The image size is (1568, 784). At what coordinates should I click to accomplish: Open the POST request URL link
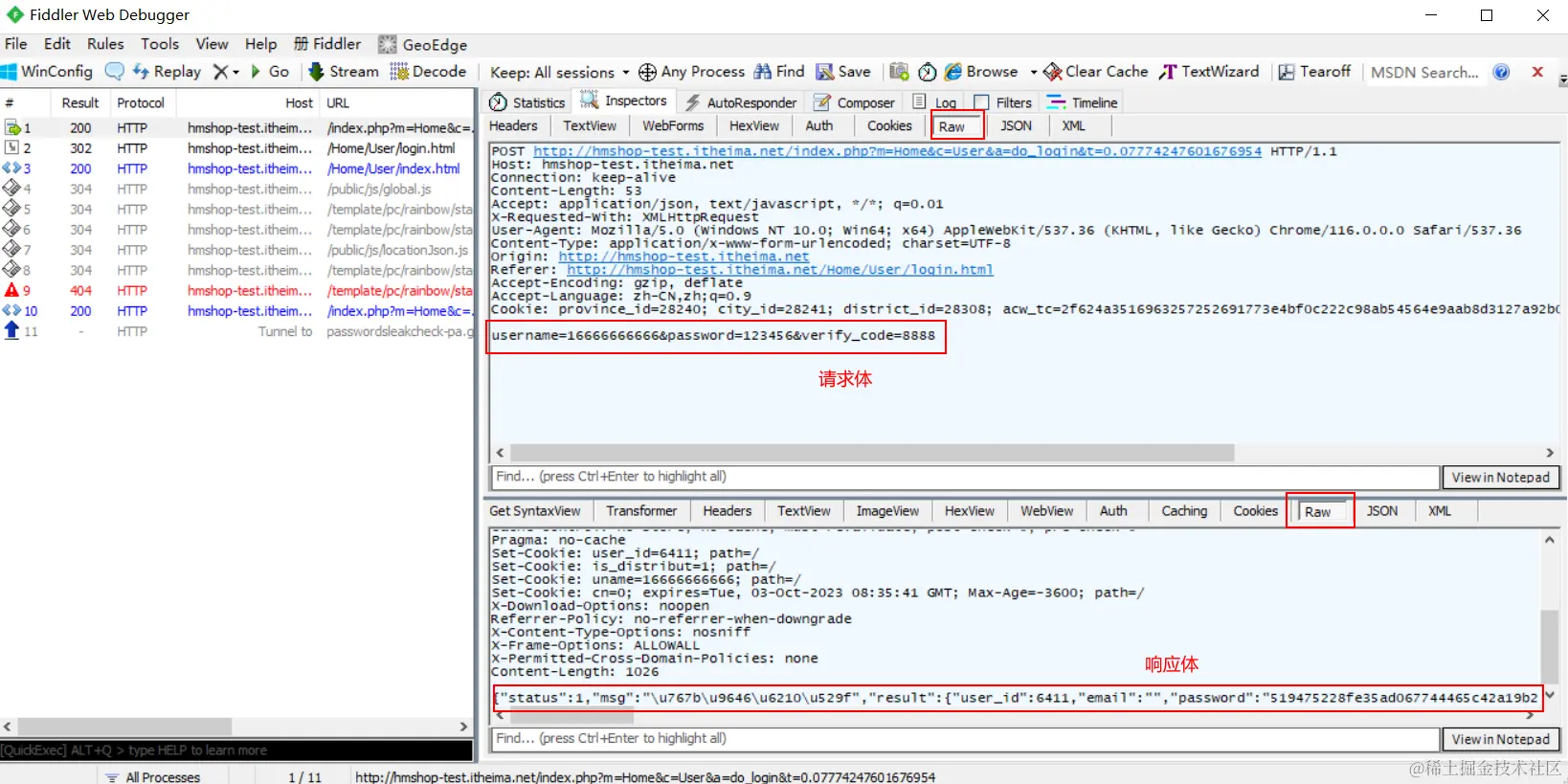897,151
